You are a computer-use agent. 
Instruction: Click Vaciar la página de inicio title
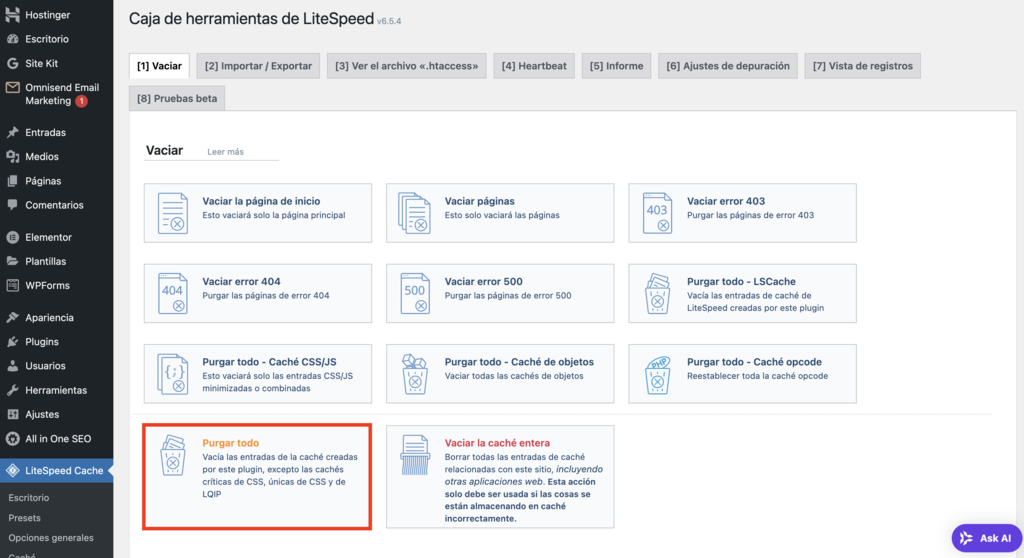tap(261, 201)
